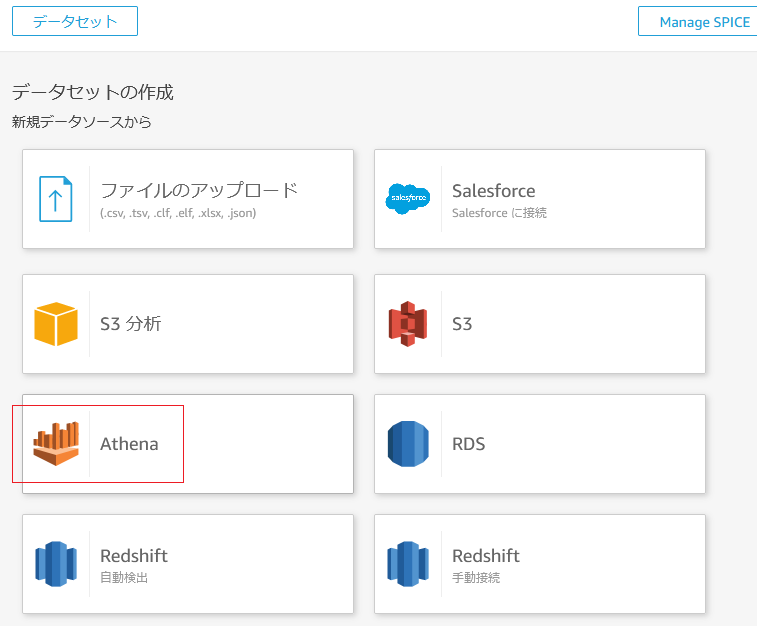Click the データセットの作成 heading

93,92
